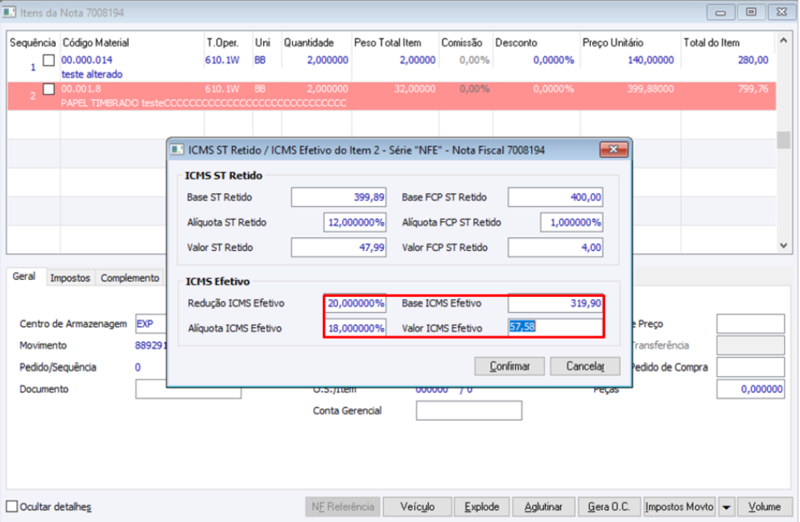Click the Veículo button
800x522 pixels.
(417, 507)
